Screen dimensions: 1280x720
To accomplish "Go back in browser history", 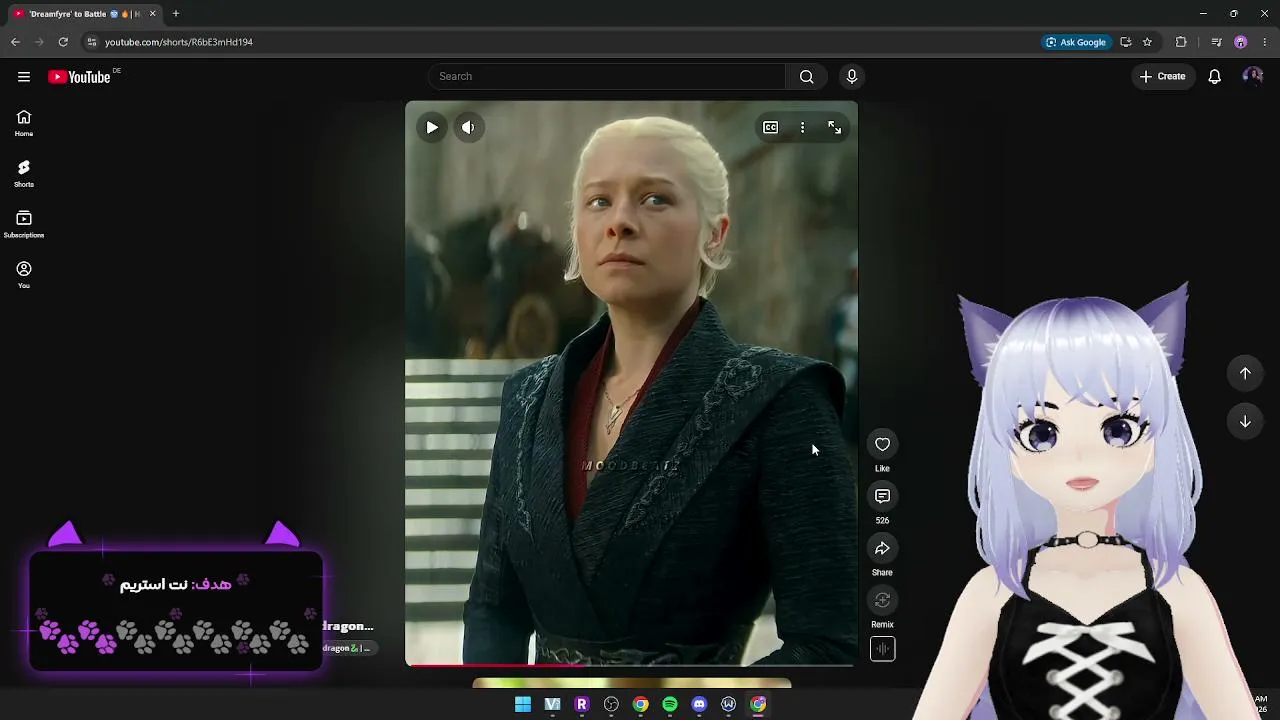I will click(x=15, y=42).
